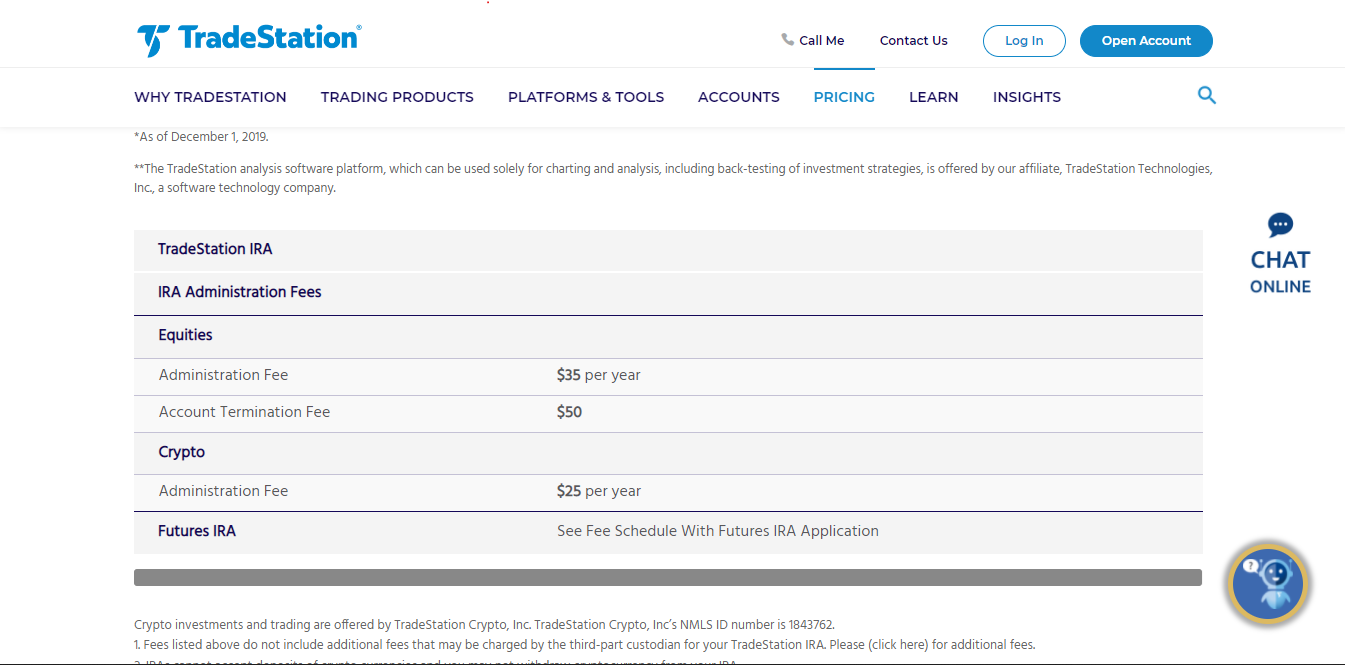Screen dimensions: 1345x665
Task: Click the $50 termination fee value
Action: tap(570, 412)
